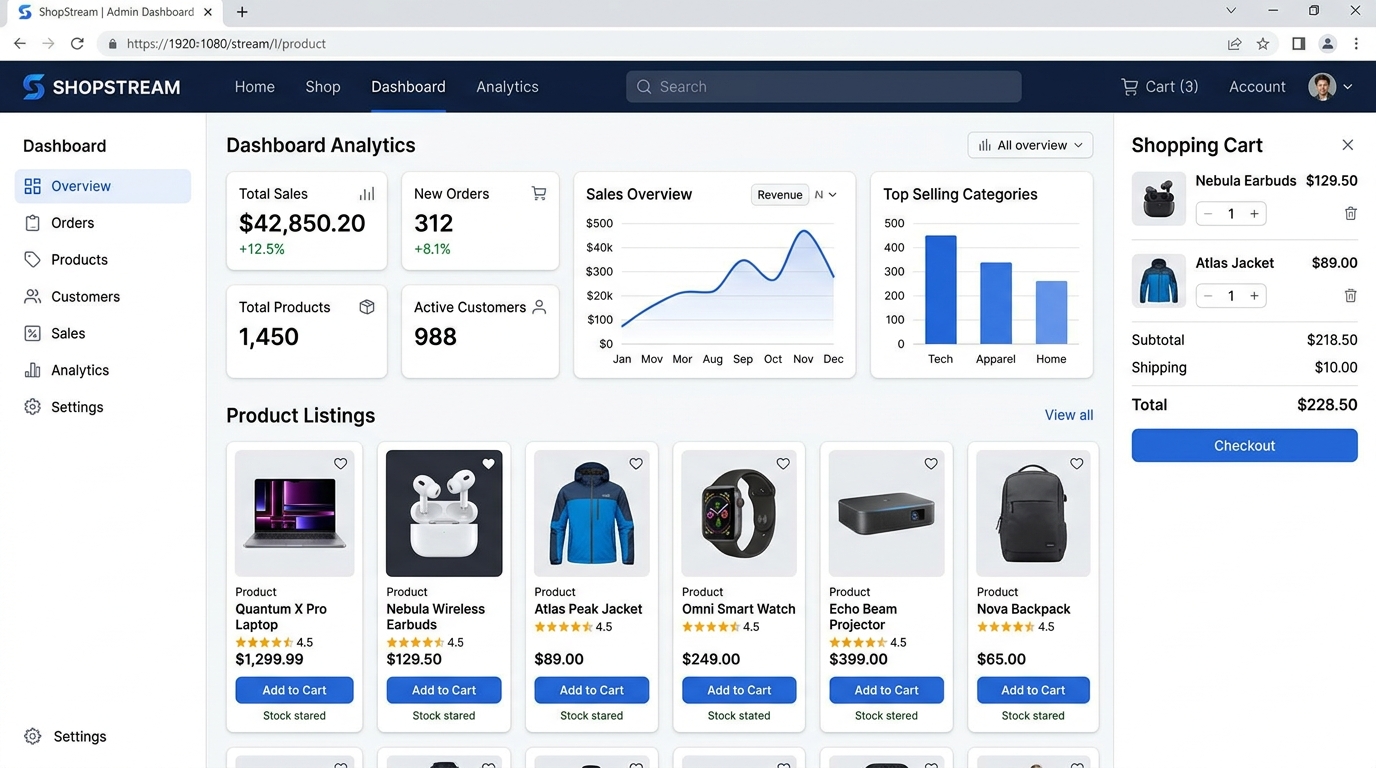Open the Revenue selector in Sales Overview

(x=780, y=195)
